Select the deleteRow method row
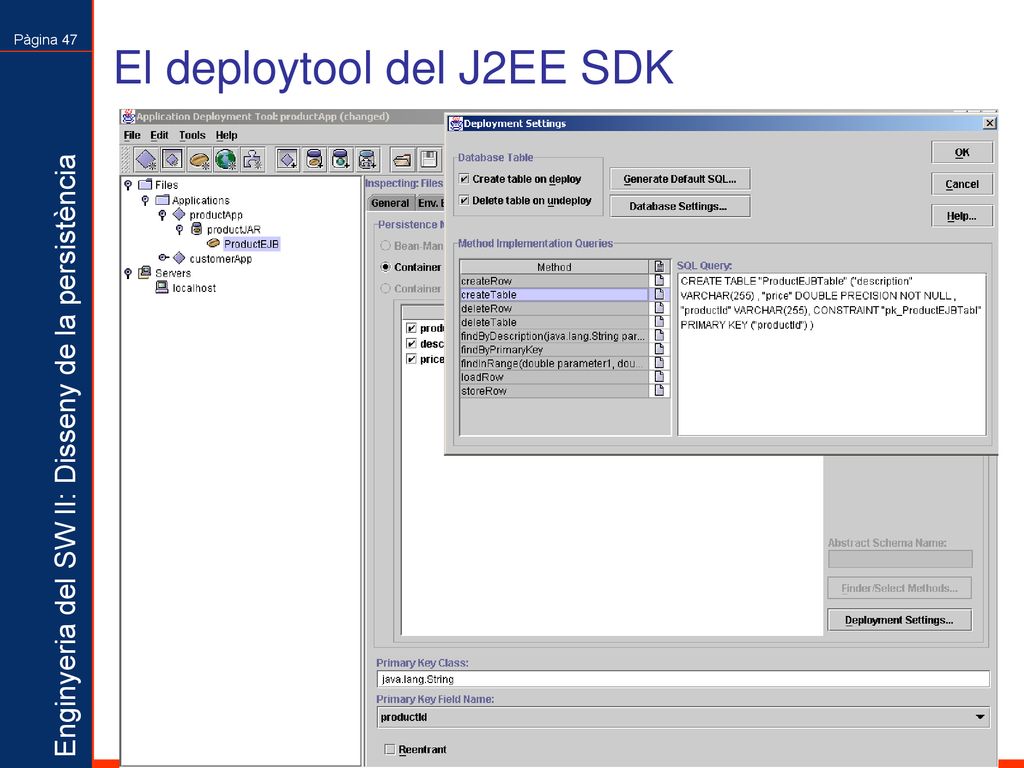The width and height of the screenshot is (1024, 768). tap(554, 308)
